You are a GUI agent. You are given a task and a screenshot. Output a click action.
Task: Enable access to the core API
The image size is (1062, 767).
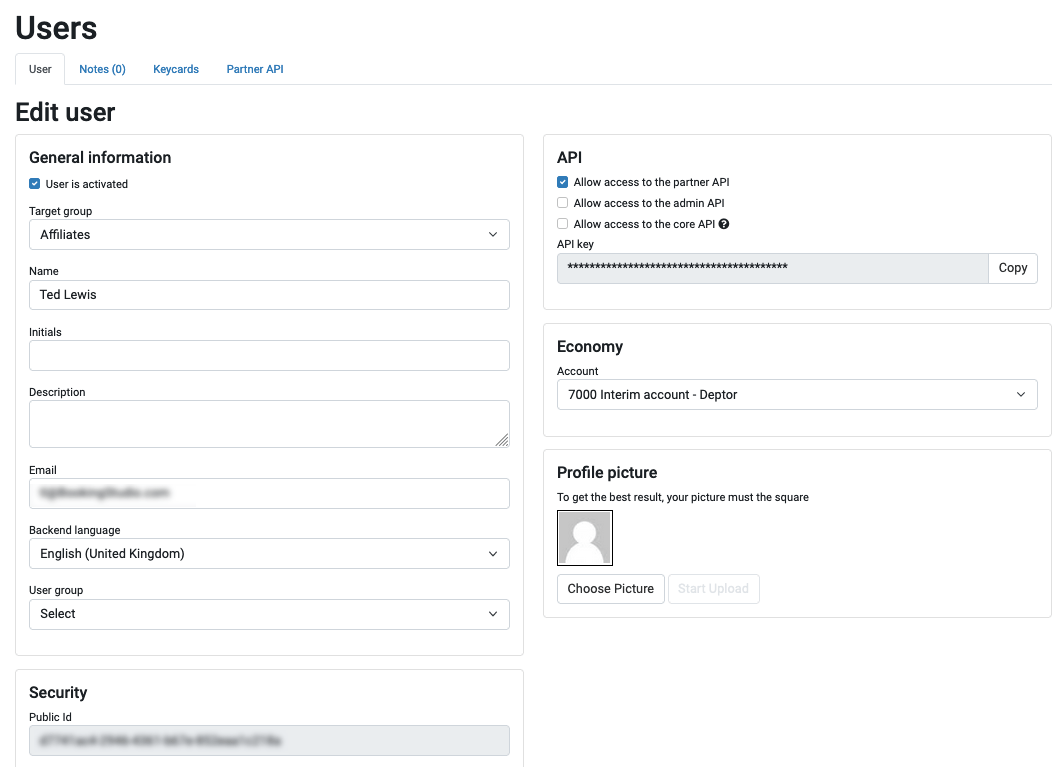coord(563,223)
